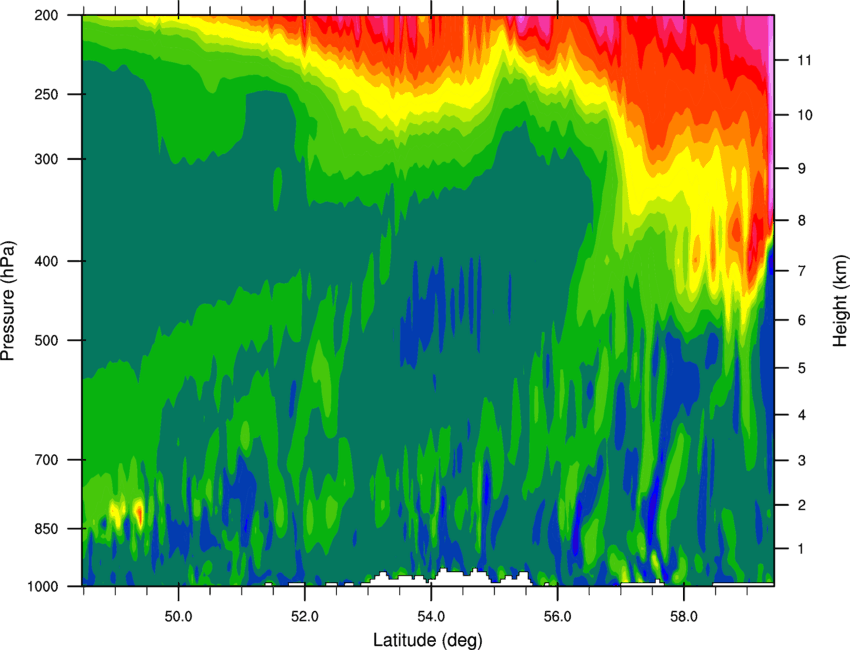Image resolution: width=850 pixels, height=650 pixels.
Task: Click the 50.0 latitude tick label
Action: tap(178, 616)
